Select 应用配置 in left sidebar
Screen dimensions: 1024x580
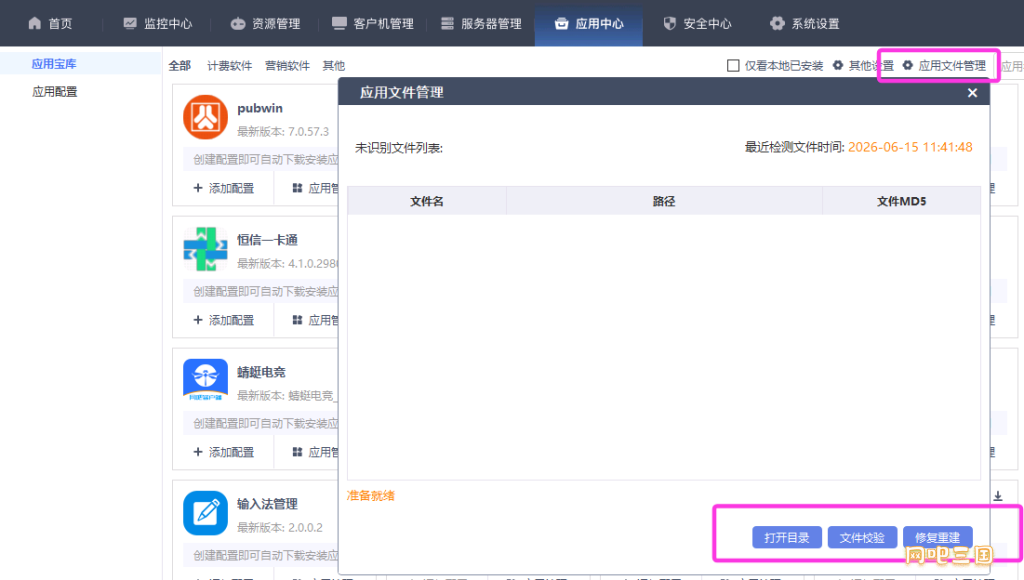click(55, 91)
